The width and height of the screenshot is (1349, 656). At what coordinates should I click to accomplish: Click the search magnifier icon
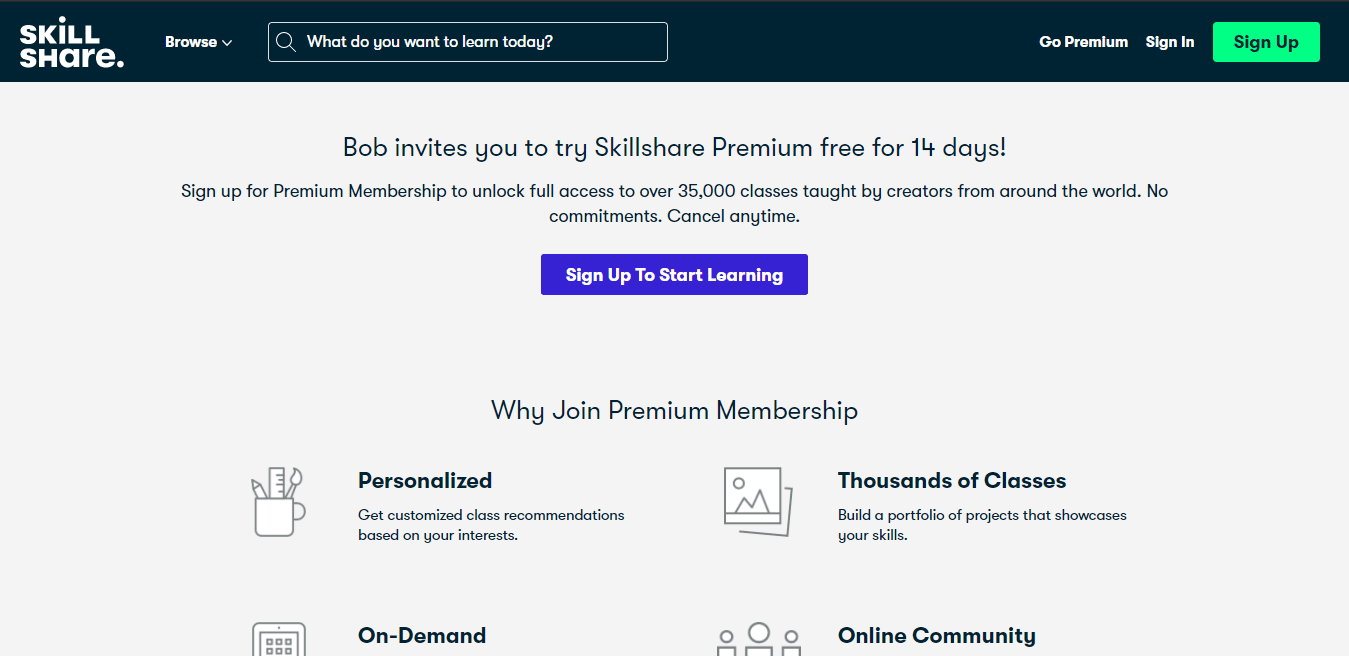tap(286, 42)
